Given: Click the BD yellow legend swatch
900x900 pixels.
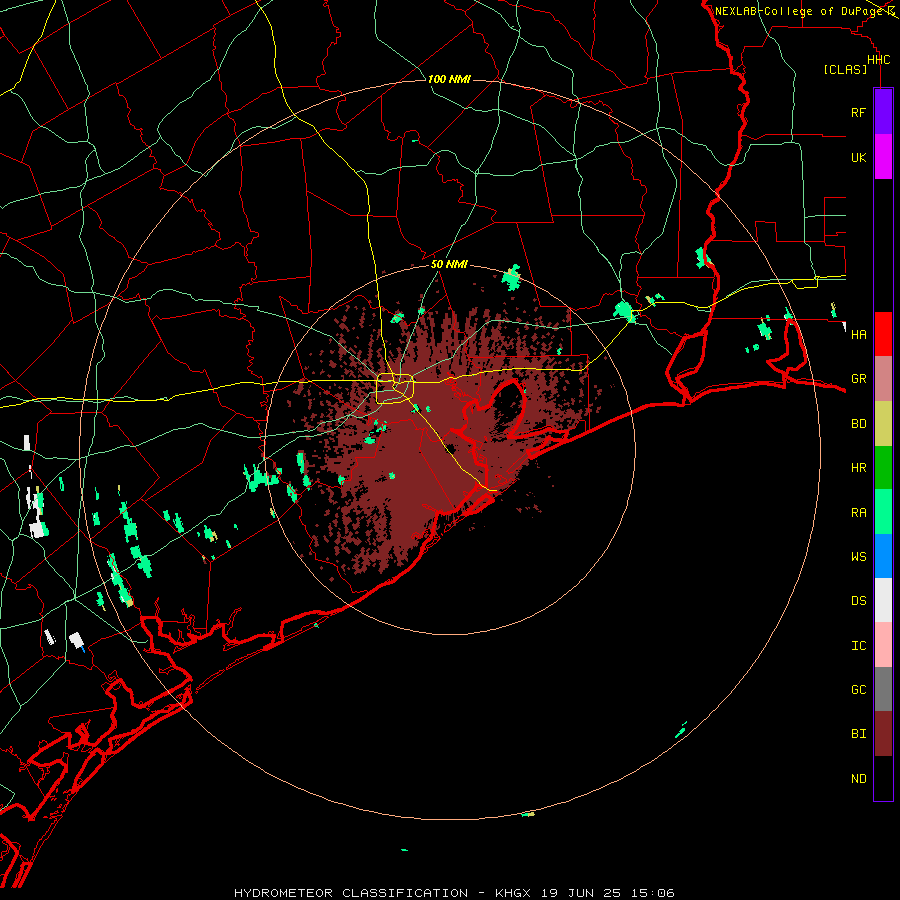Looking at the screenshot, I should 883,424.
